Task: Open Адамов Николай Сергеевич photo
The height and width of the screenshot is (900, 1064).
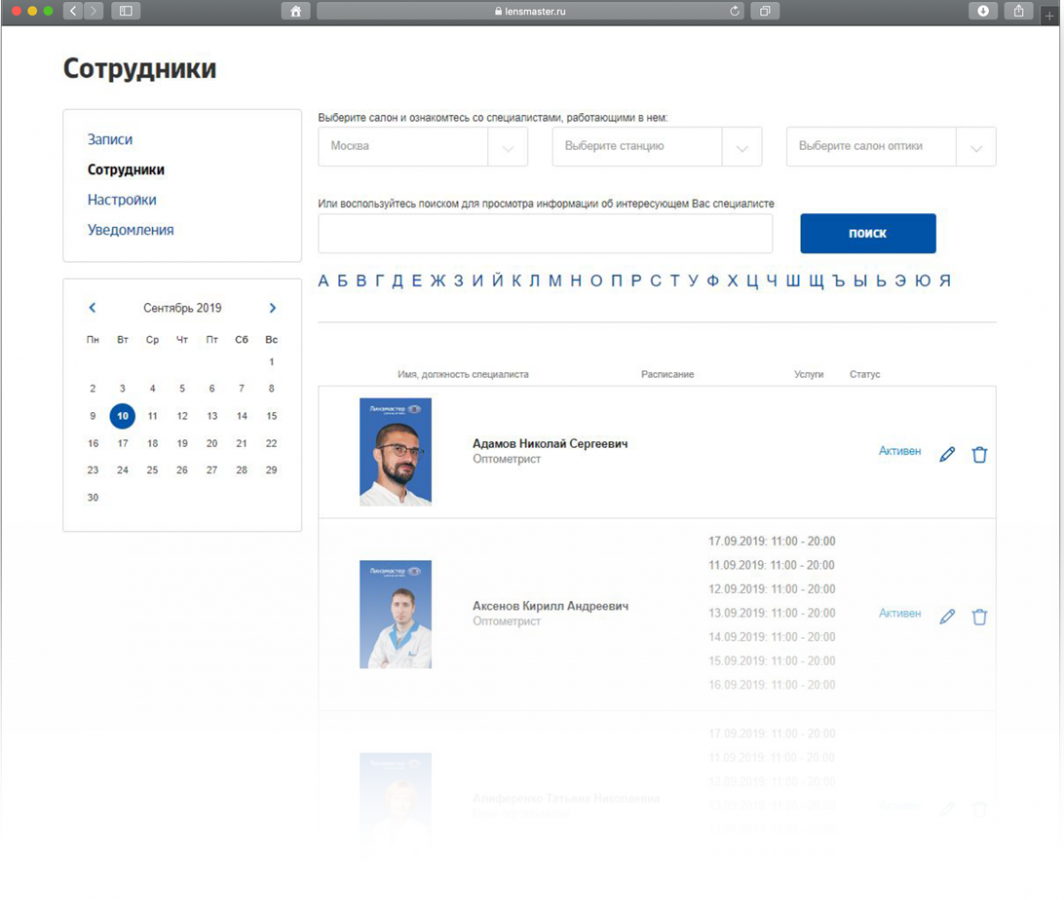Action: [396, 451]
